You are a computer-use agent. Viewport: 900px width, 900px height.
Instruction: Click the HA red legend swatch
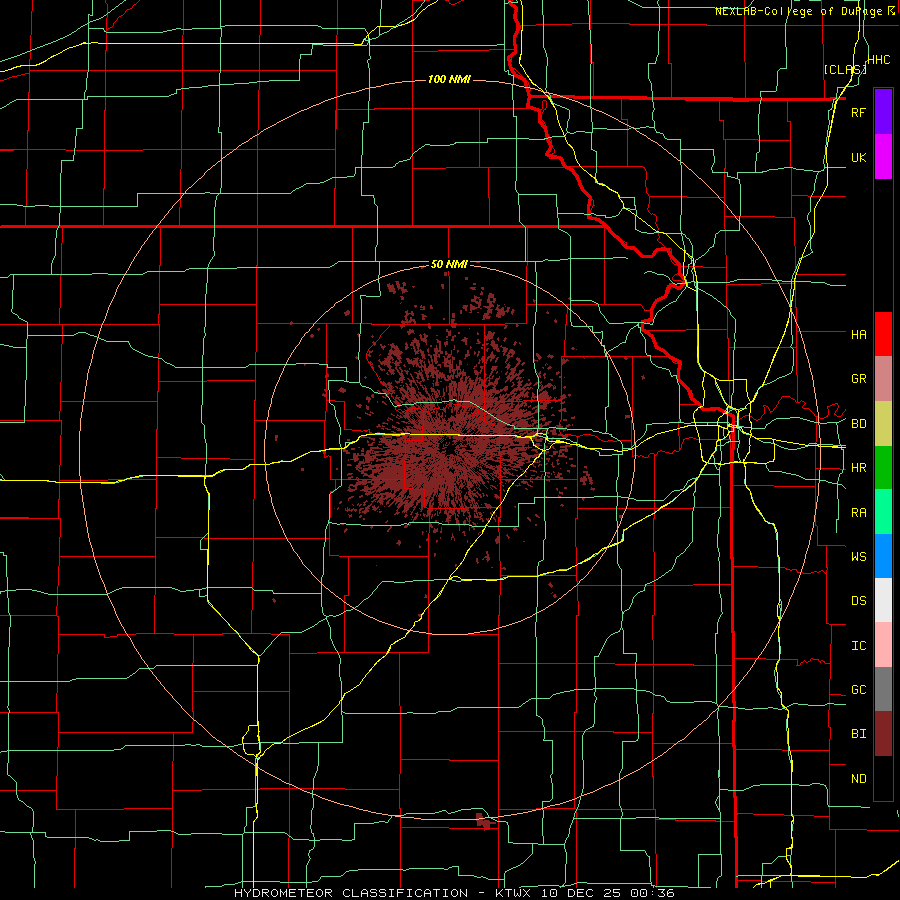(883, 334)
